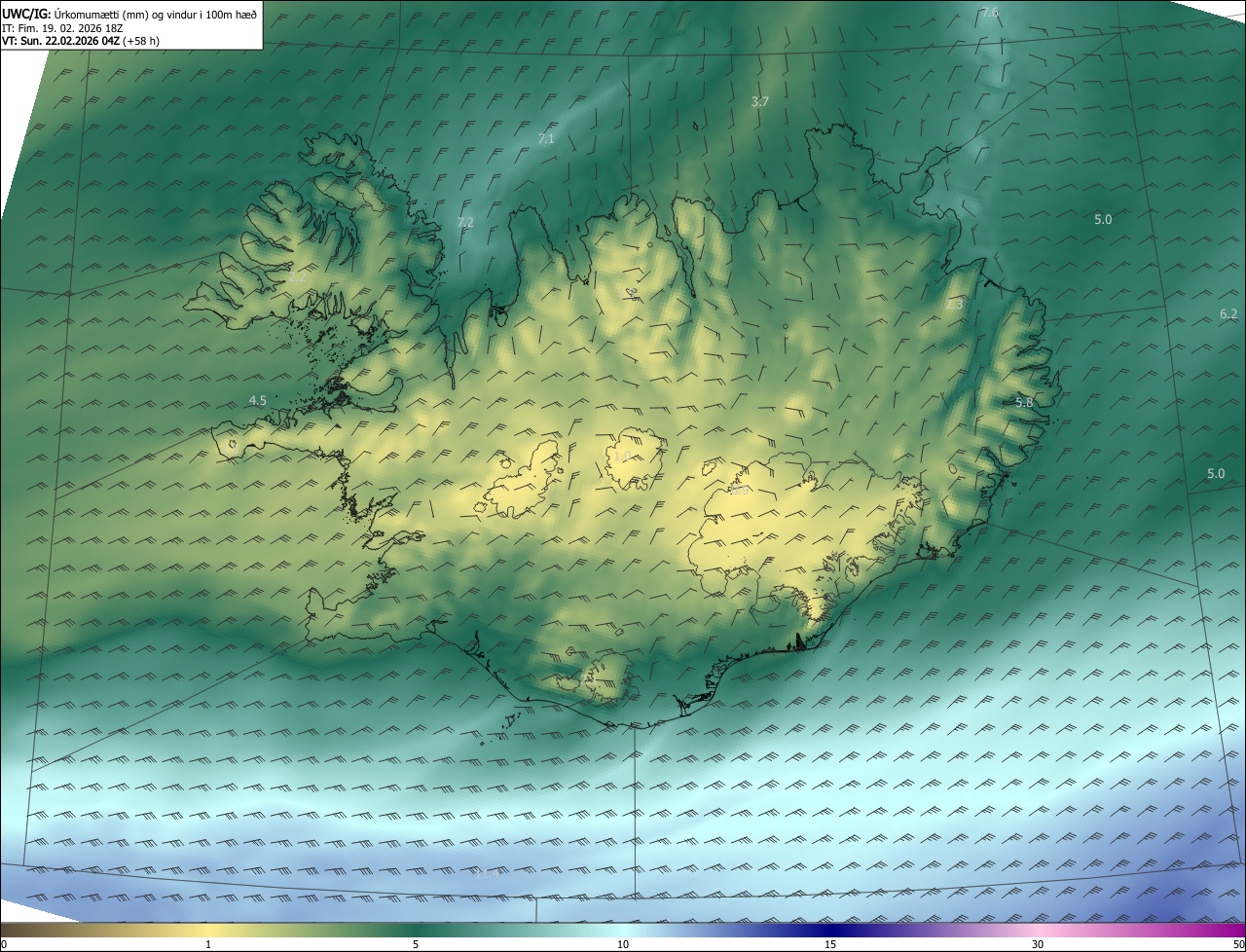This screenshot has height=952, width=1246.
Task: Click the dark navy colour band above tick 15
Action: tap(830, 930)
